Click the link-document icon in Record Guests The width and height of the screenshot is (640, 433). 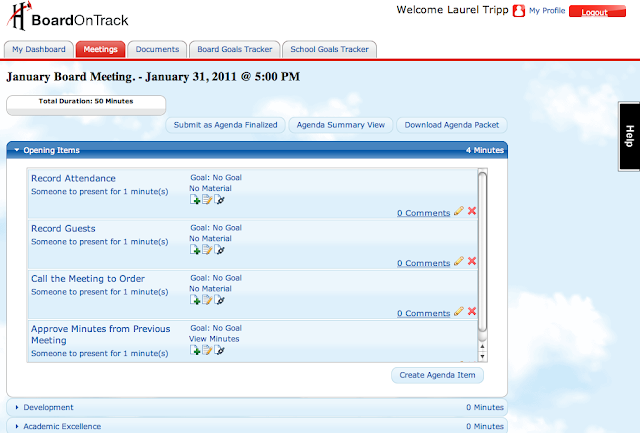(x=220, y=250)
